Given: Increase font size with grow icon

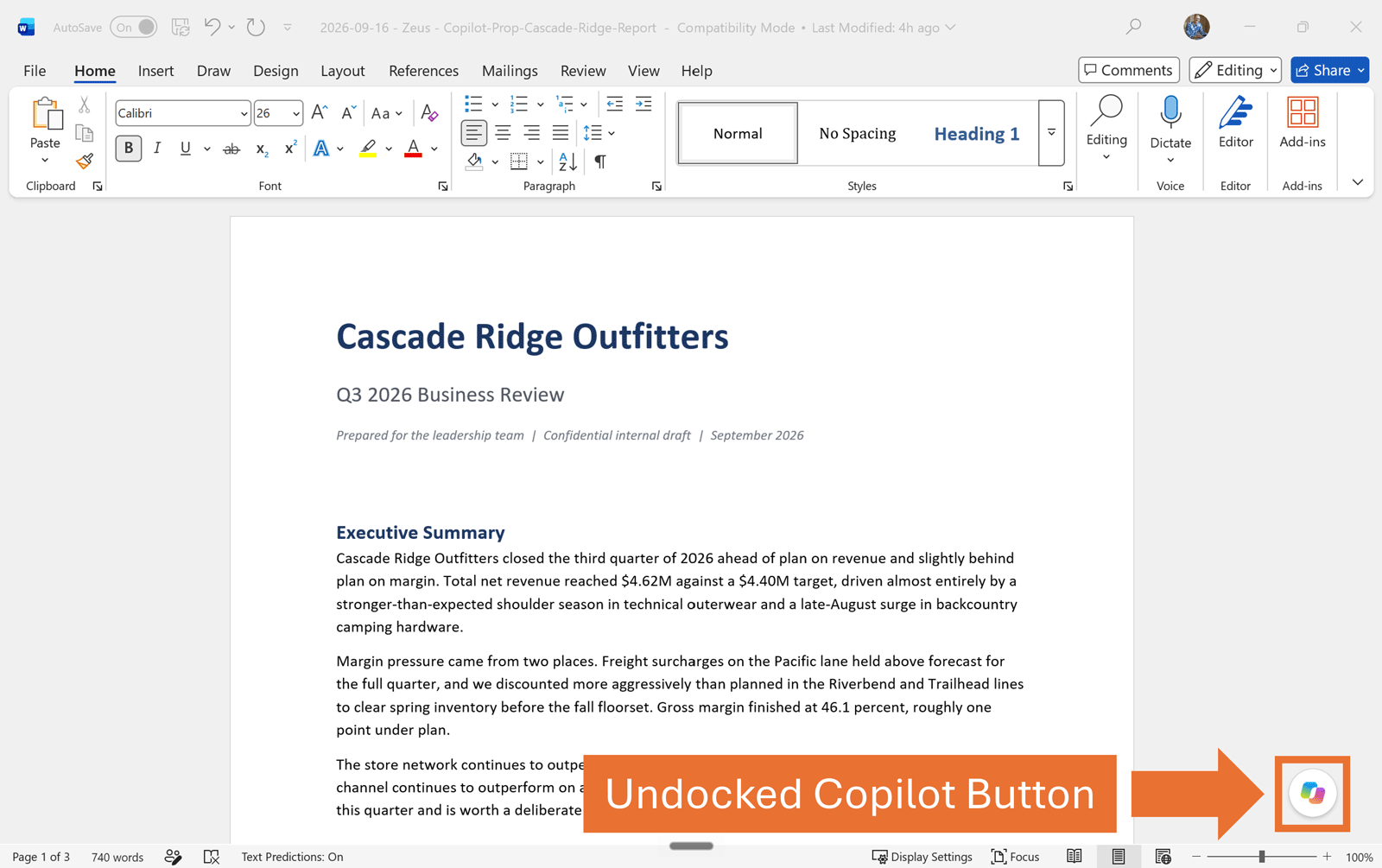Looking at the screenshot, I should [320, 112].
